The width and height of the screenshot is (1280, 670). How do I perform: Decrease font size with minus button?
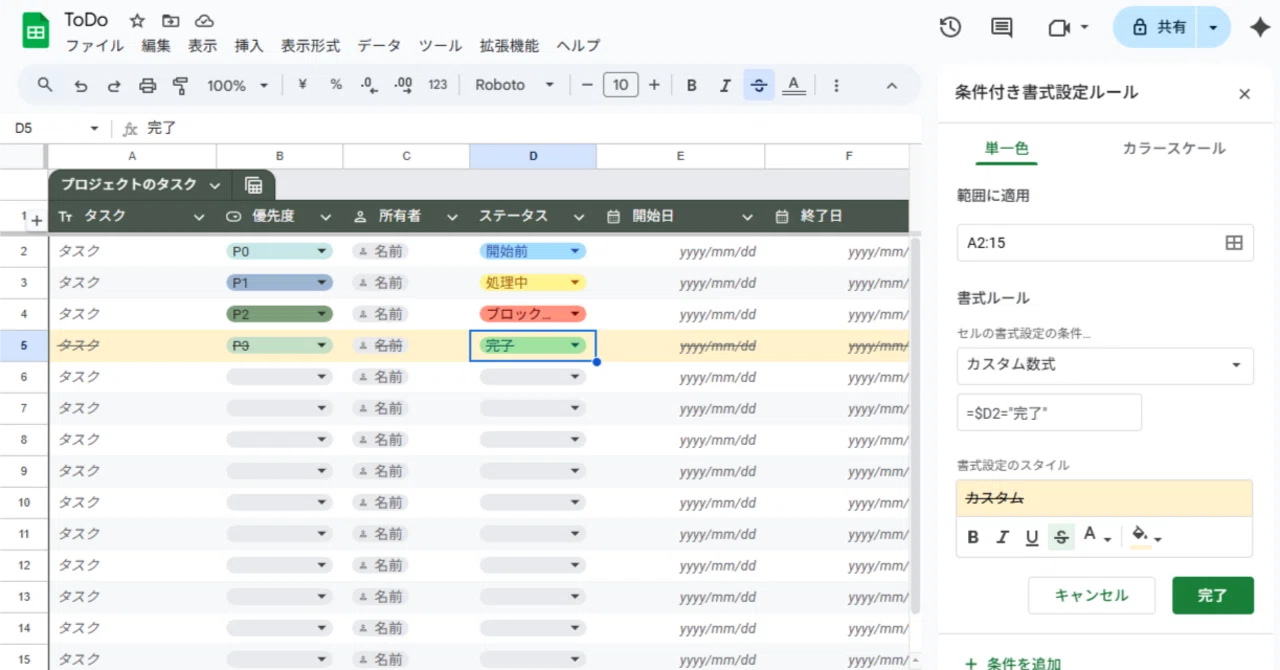587,85
